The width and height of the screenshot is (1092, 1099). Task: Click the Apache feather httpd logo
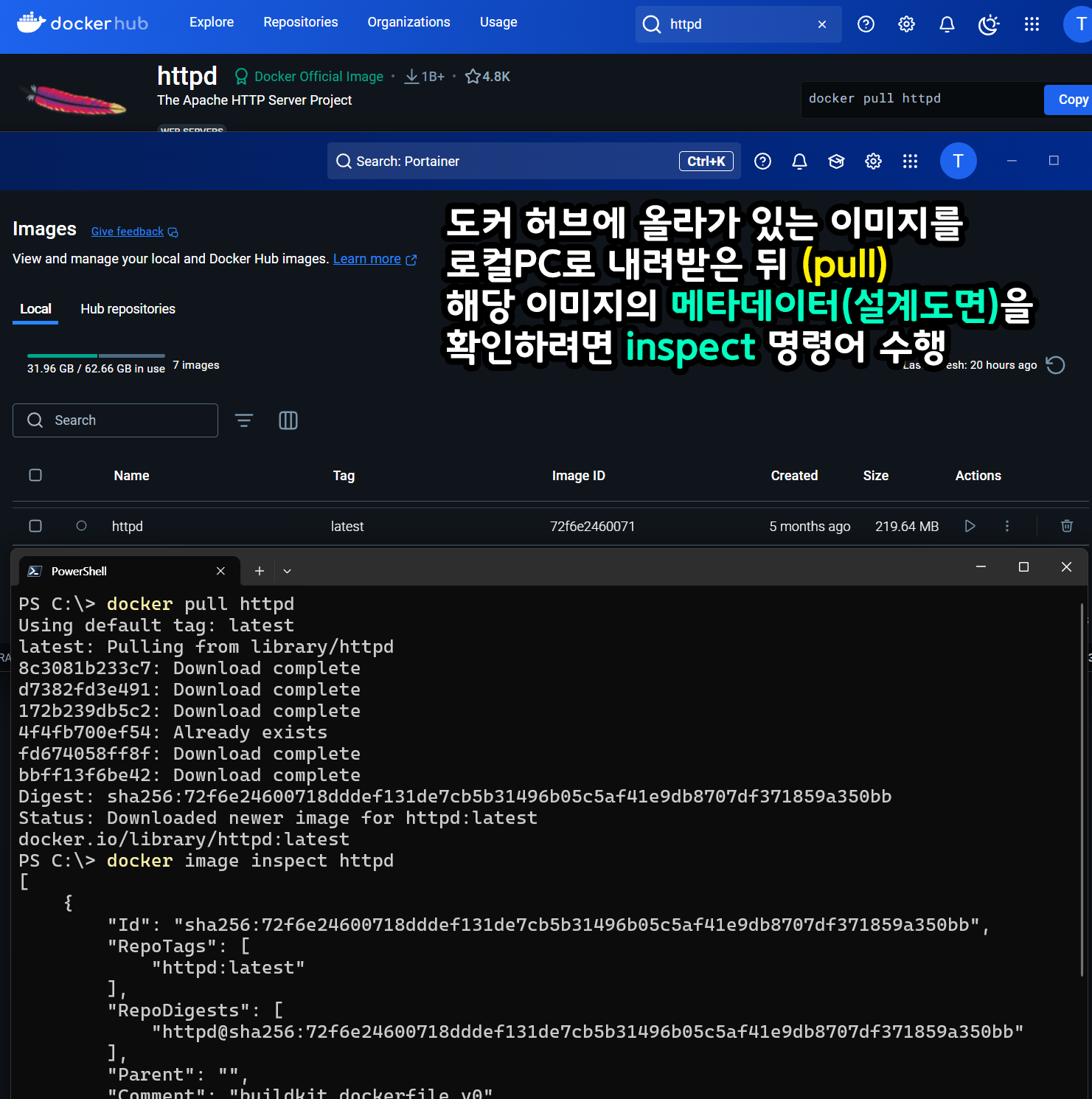(x=76, y=99)
